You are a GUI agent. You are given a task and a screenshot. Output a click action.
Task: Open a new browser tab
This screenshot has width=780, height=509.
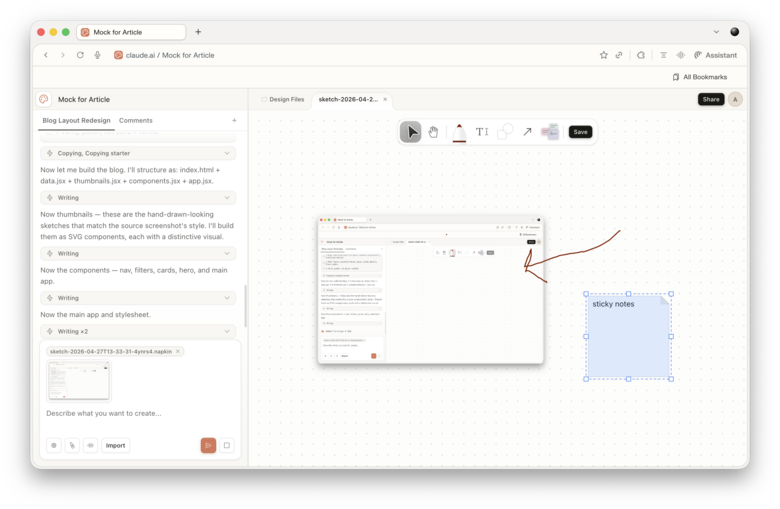(198, 32)
